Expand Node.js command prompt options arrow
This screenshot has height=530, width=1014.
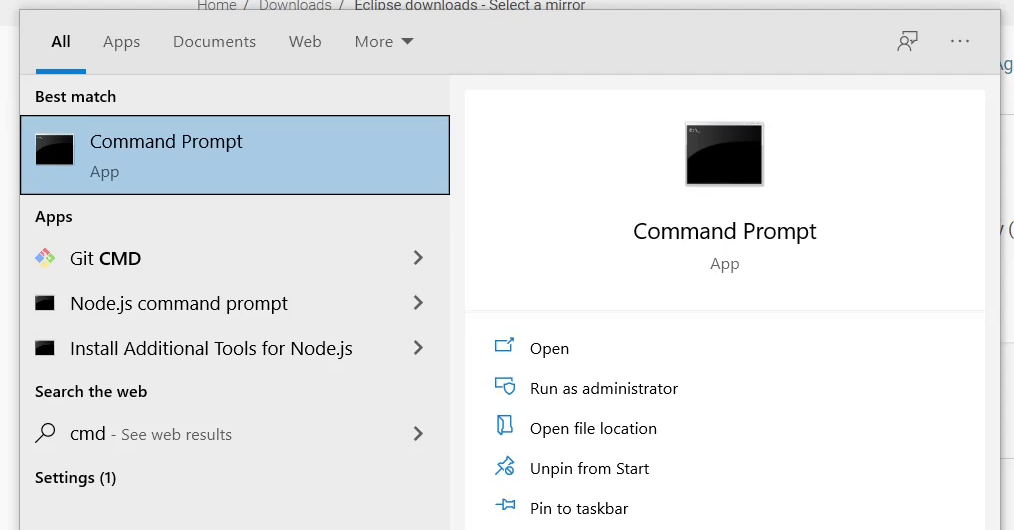tap(418, 302)
